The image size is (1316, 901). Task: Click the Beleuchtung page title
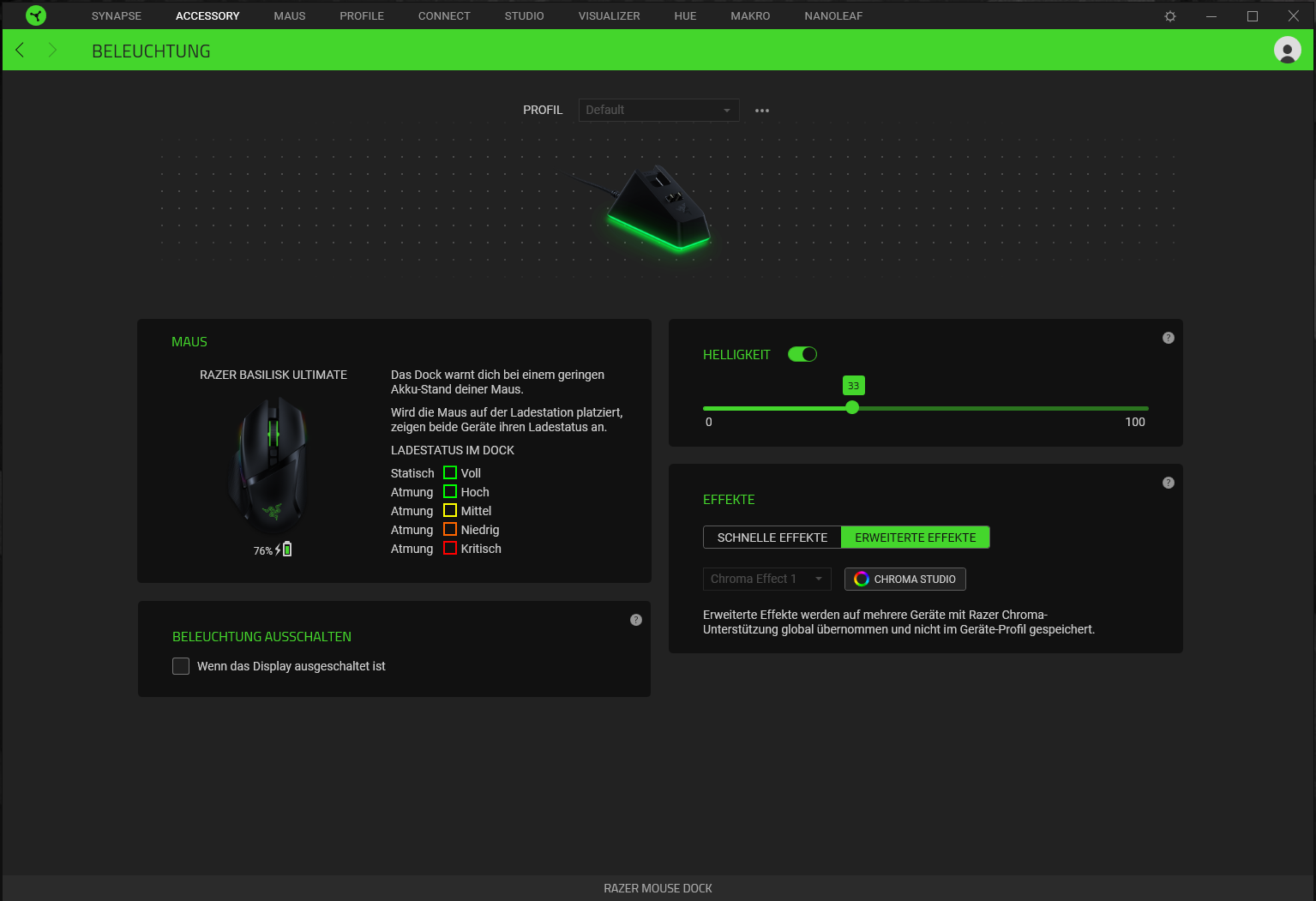[151, 51]
